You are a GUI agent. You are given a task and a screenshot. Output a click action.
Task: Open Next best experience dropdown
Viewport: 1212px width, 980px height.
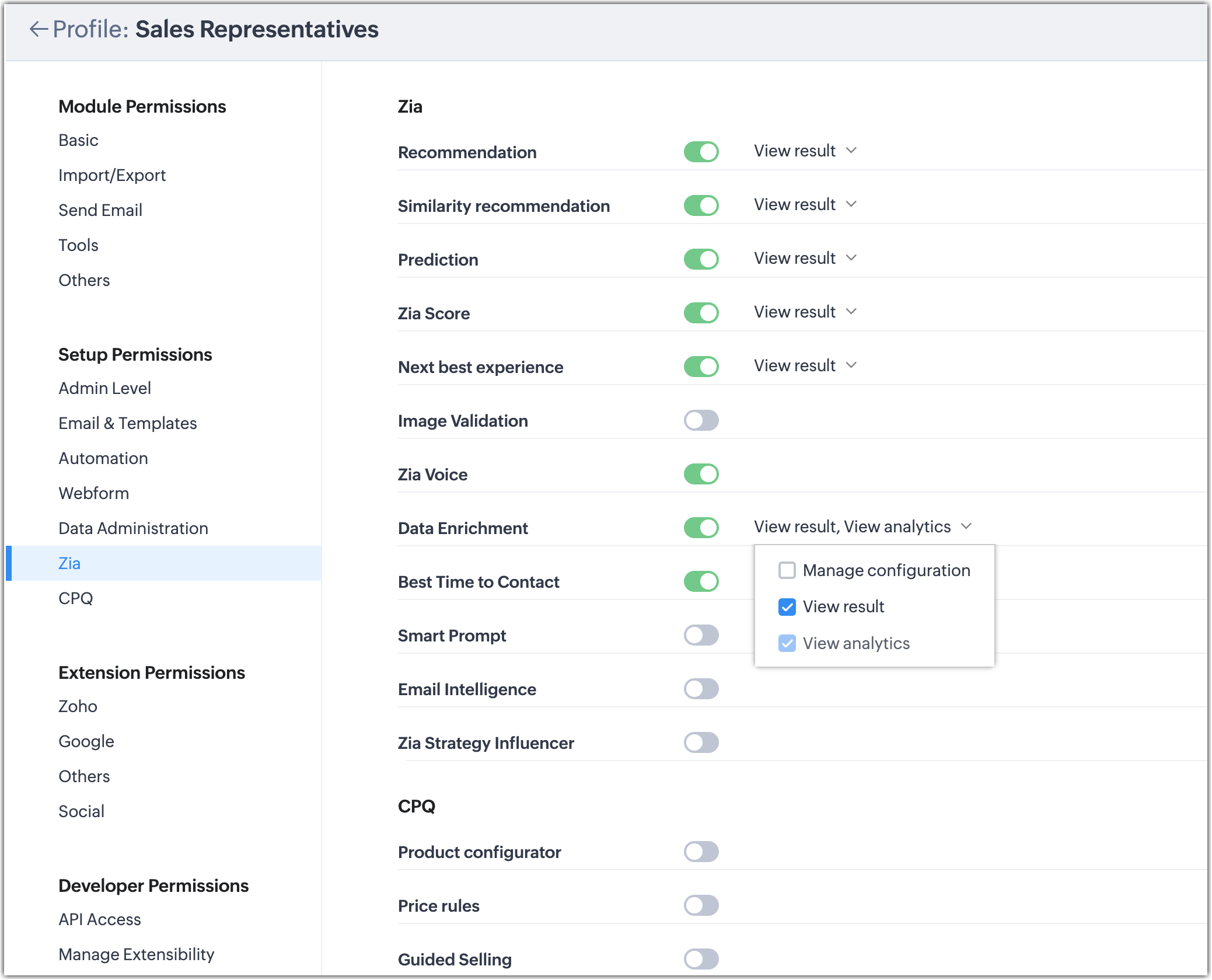805,365
